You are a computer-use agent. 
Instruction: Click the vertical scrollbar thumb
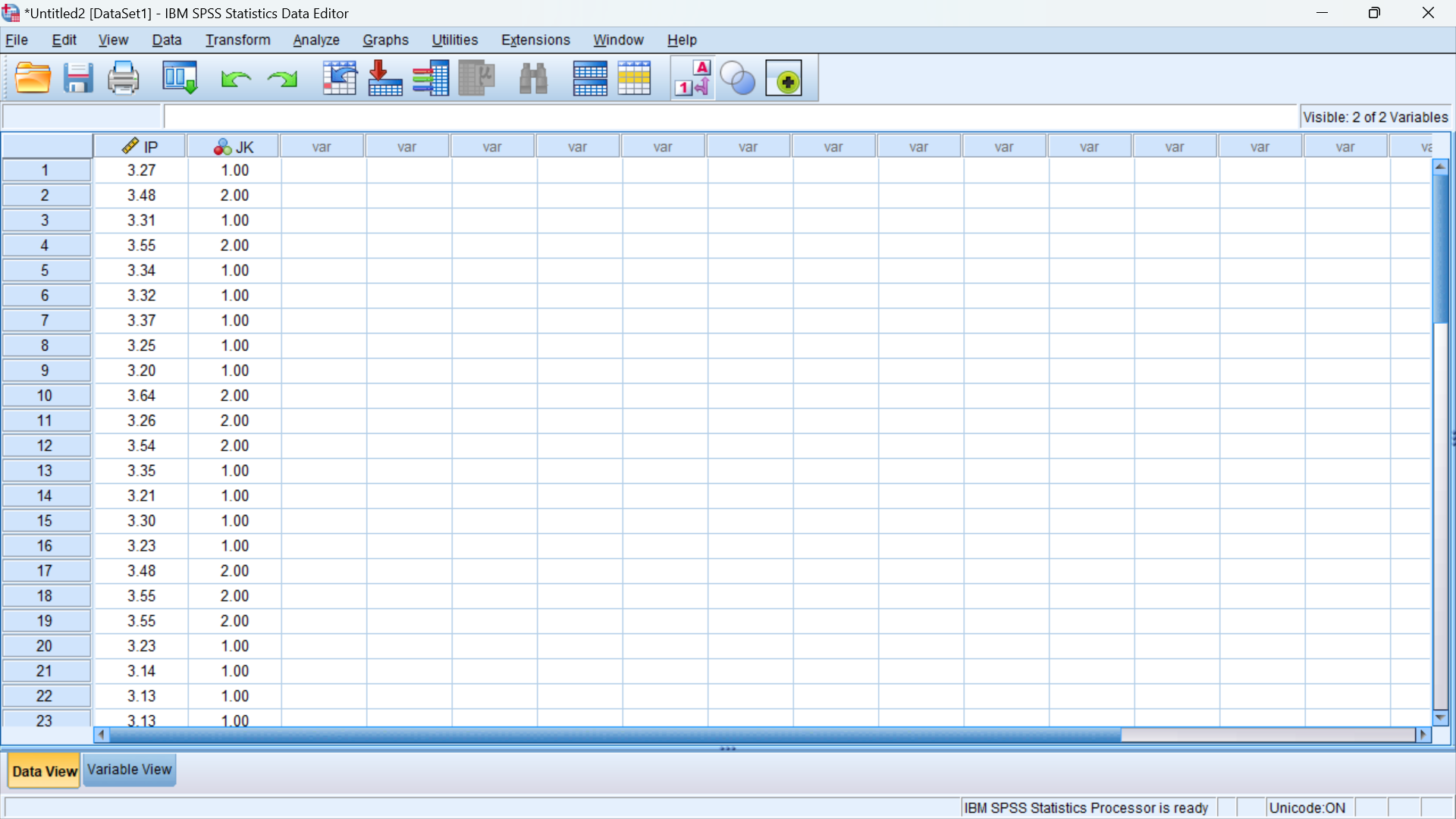(1440, 249)
